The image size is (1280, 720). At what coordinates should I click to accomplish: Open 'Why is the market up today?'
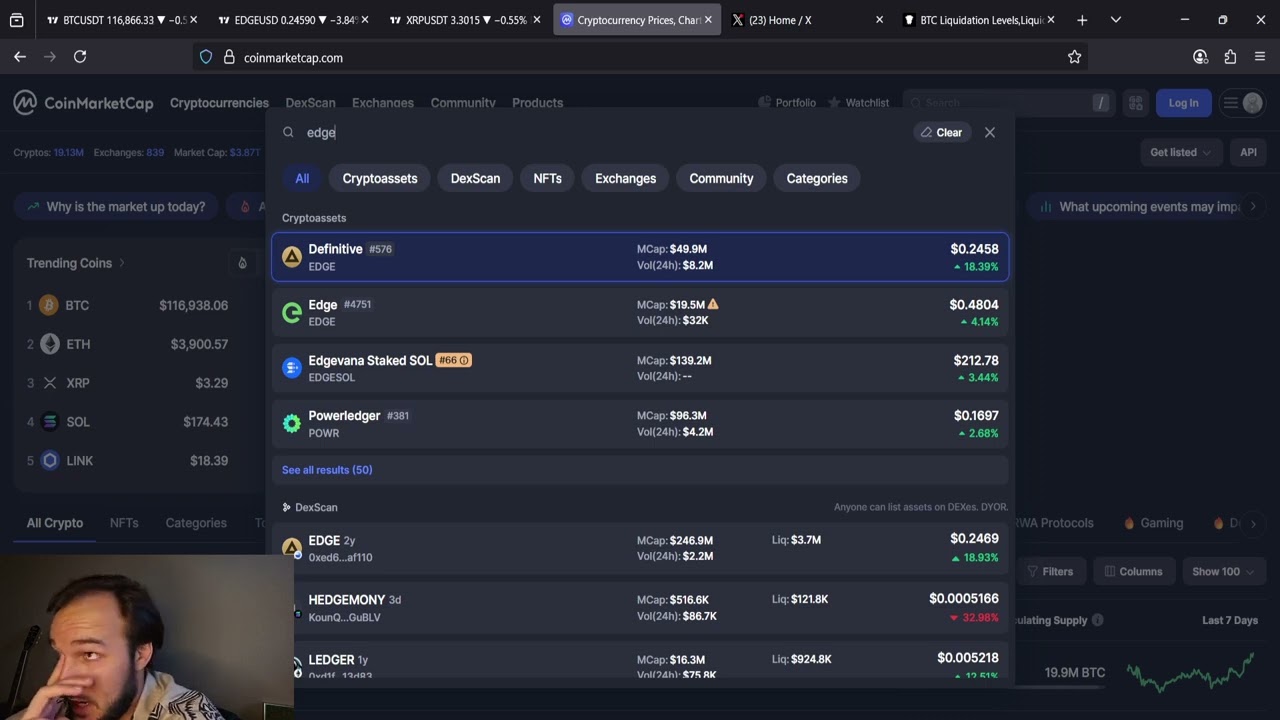[x=116, y=207]
